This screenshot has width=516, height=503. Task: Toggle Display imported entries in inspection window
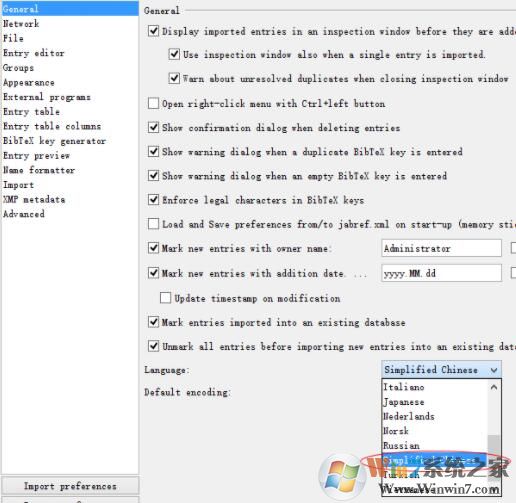[x=153, y=31]
